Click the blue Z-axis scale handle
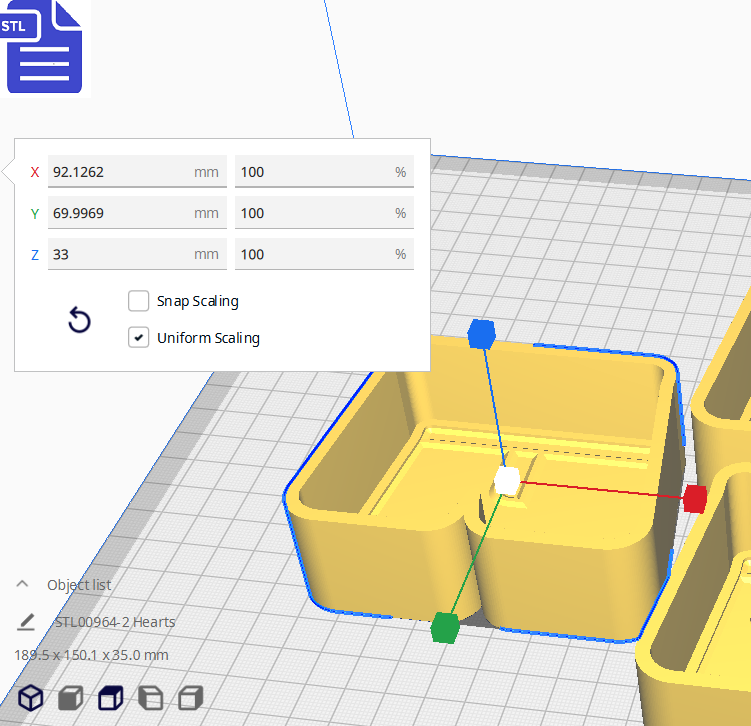 (482, 335)
